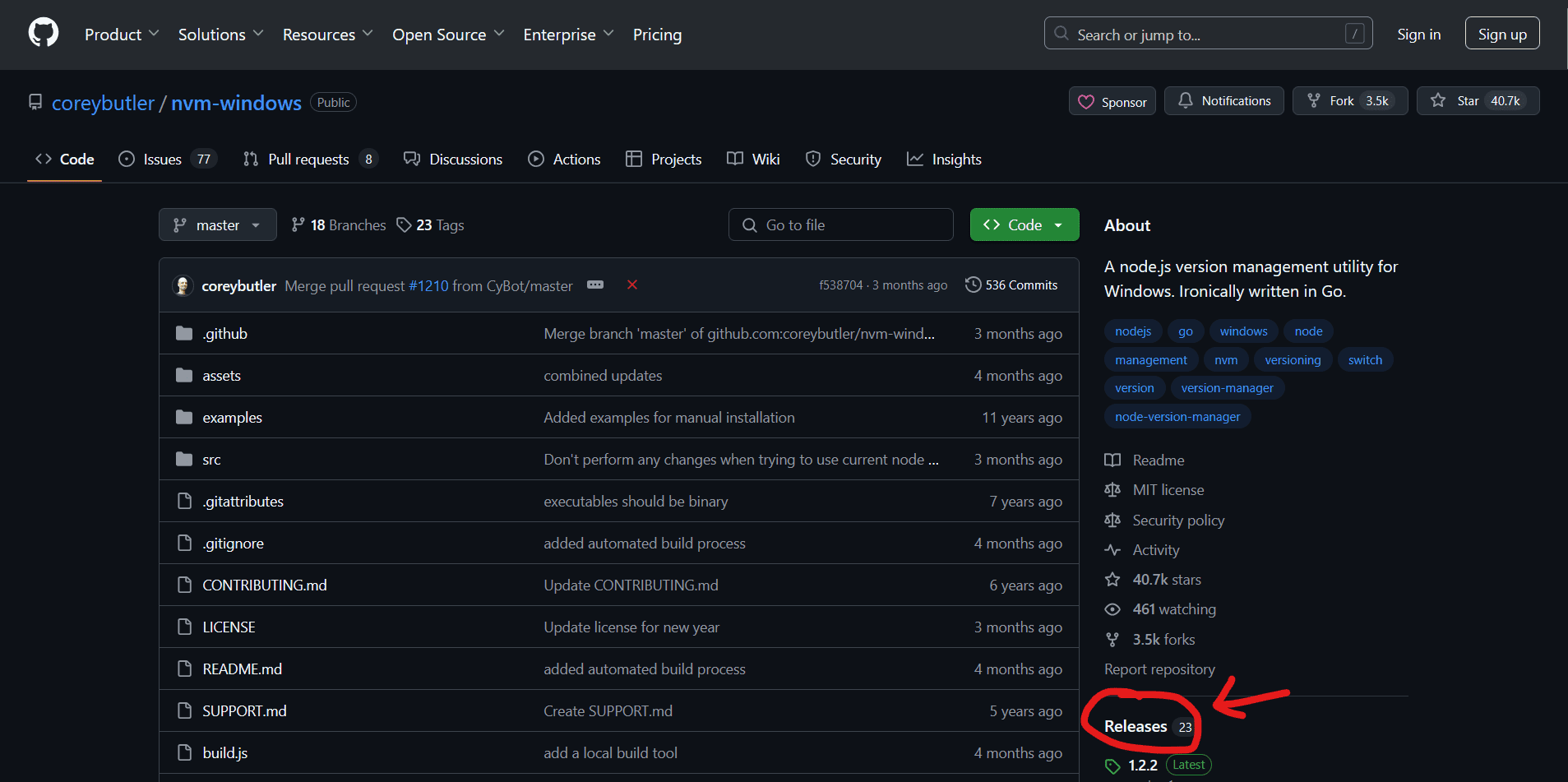Click the version-manager topic tag
The height and width of the screenshot is (782, 1568).
(x=1227, y=387)
